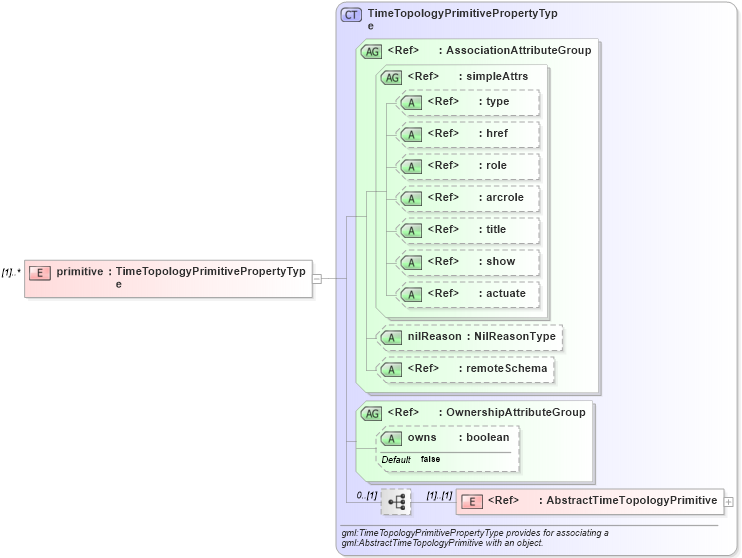Select the 'type' attribute name
The height and width of the screenshot is (558, 742).
(x=497, y=101)
